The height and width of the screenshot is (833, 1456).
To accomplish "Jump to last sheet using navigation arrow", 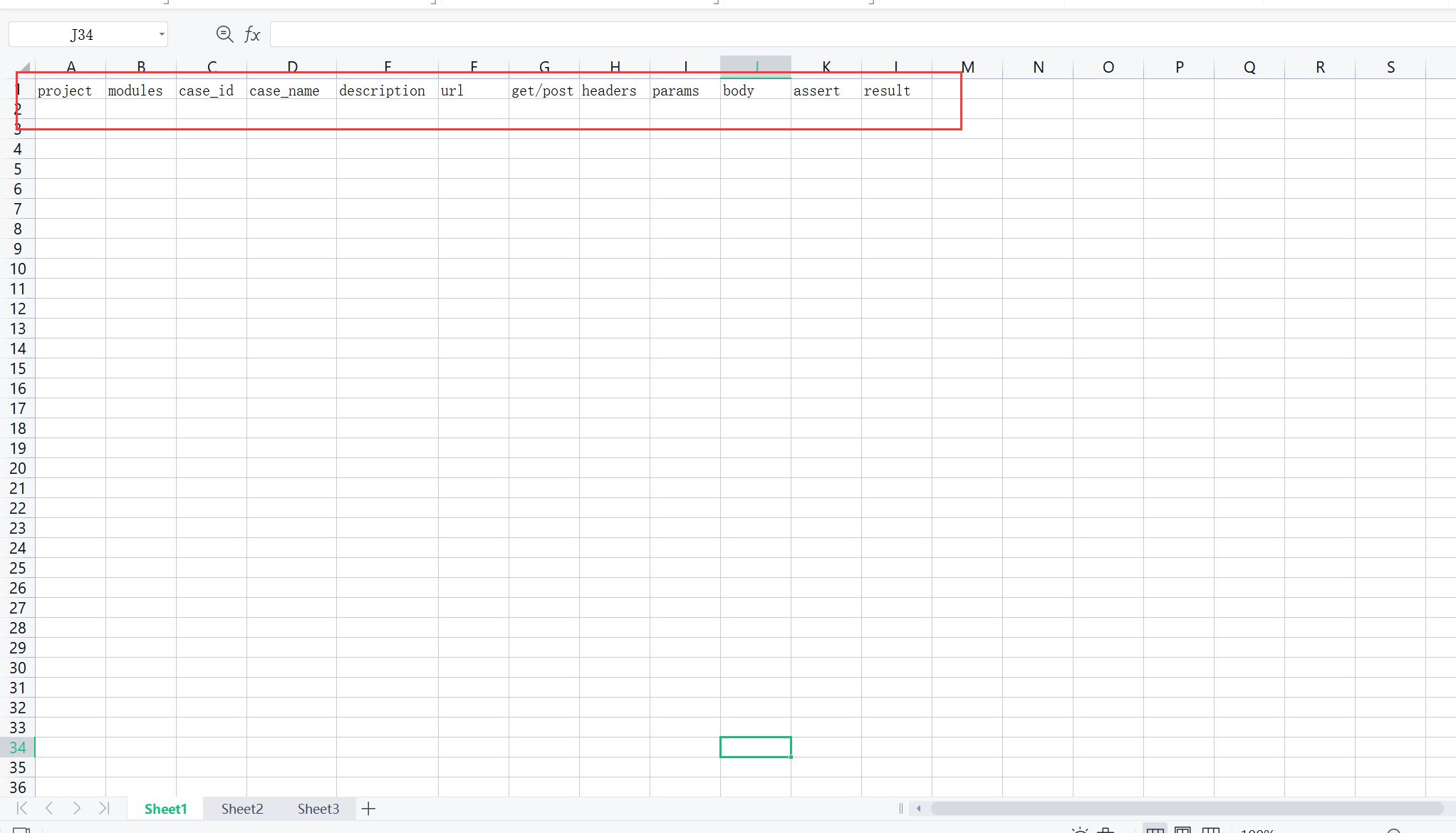I will click(x=104, y=808).
